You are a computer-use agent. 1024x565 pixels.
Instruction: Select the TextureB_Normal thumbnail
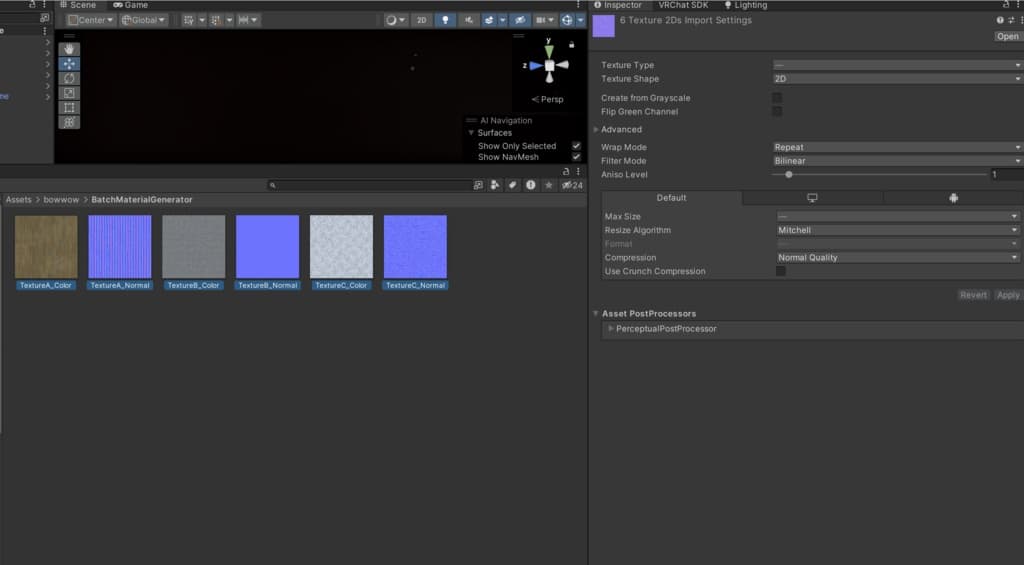(x=267, y=247)
